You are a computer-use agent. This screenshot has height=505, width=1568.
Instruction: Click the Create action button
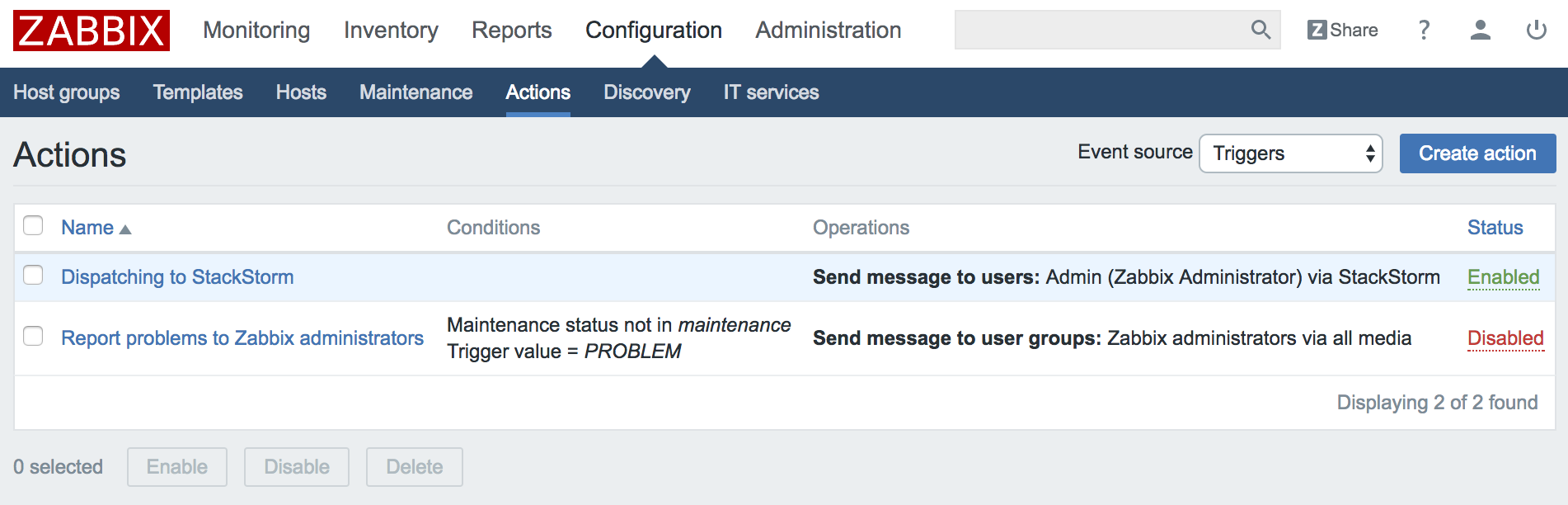click(1477, 153)
